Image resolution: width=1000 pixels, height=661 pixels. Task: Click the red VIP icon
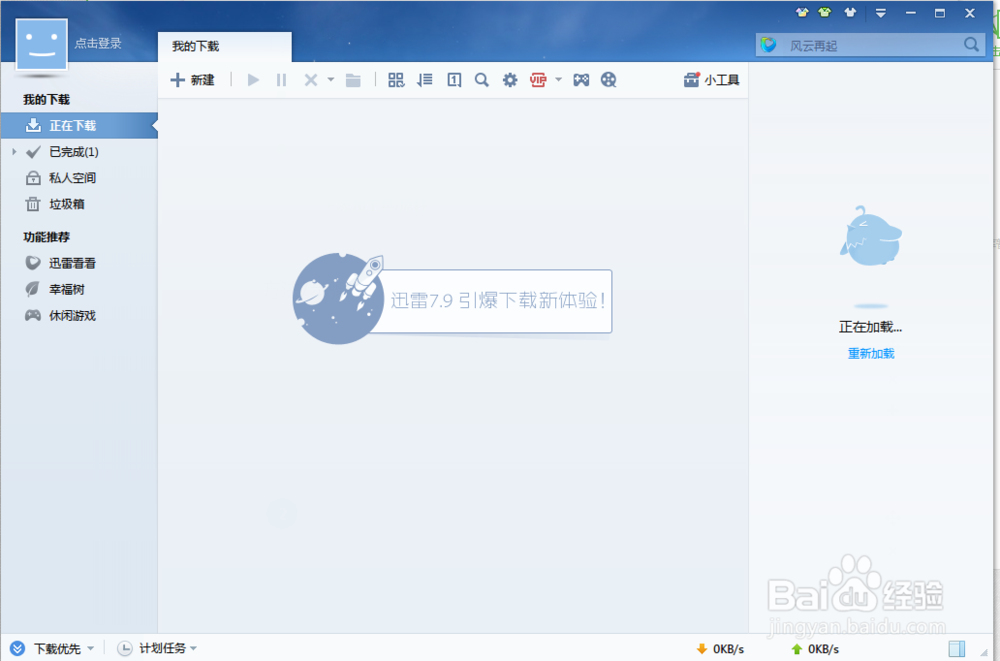click(x=538, y=80)
